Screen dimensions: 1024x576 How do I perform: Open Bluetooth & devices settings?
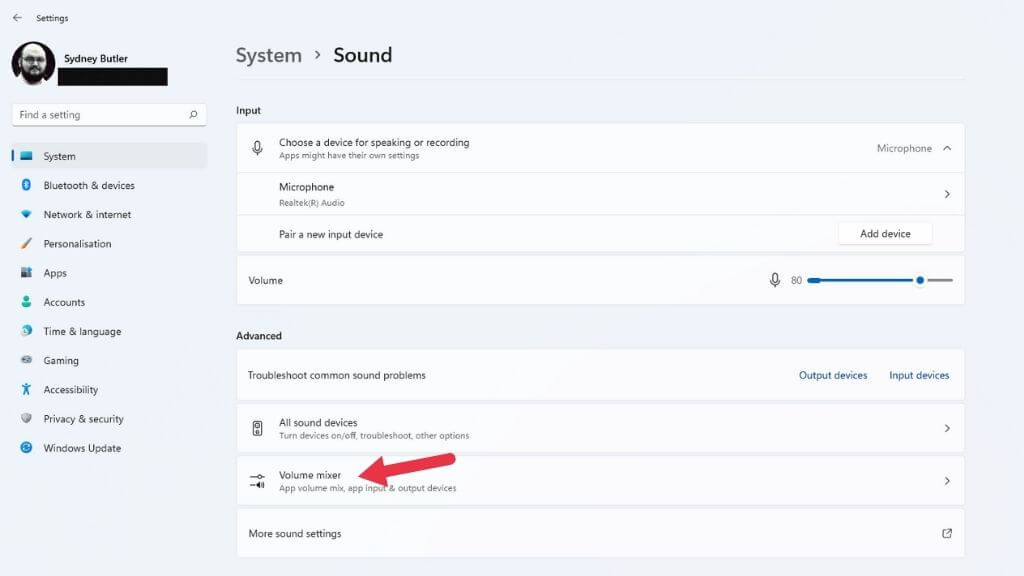click(x=88, y=186)
